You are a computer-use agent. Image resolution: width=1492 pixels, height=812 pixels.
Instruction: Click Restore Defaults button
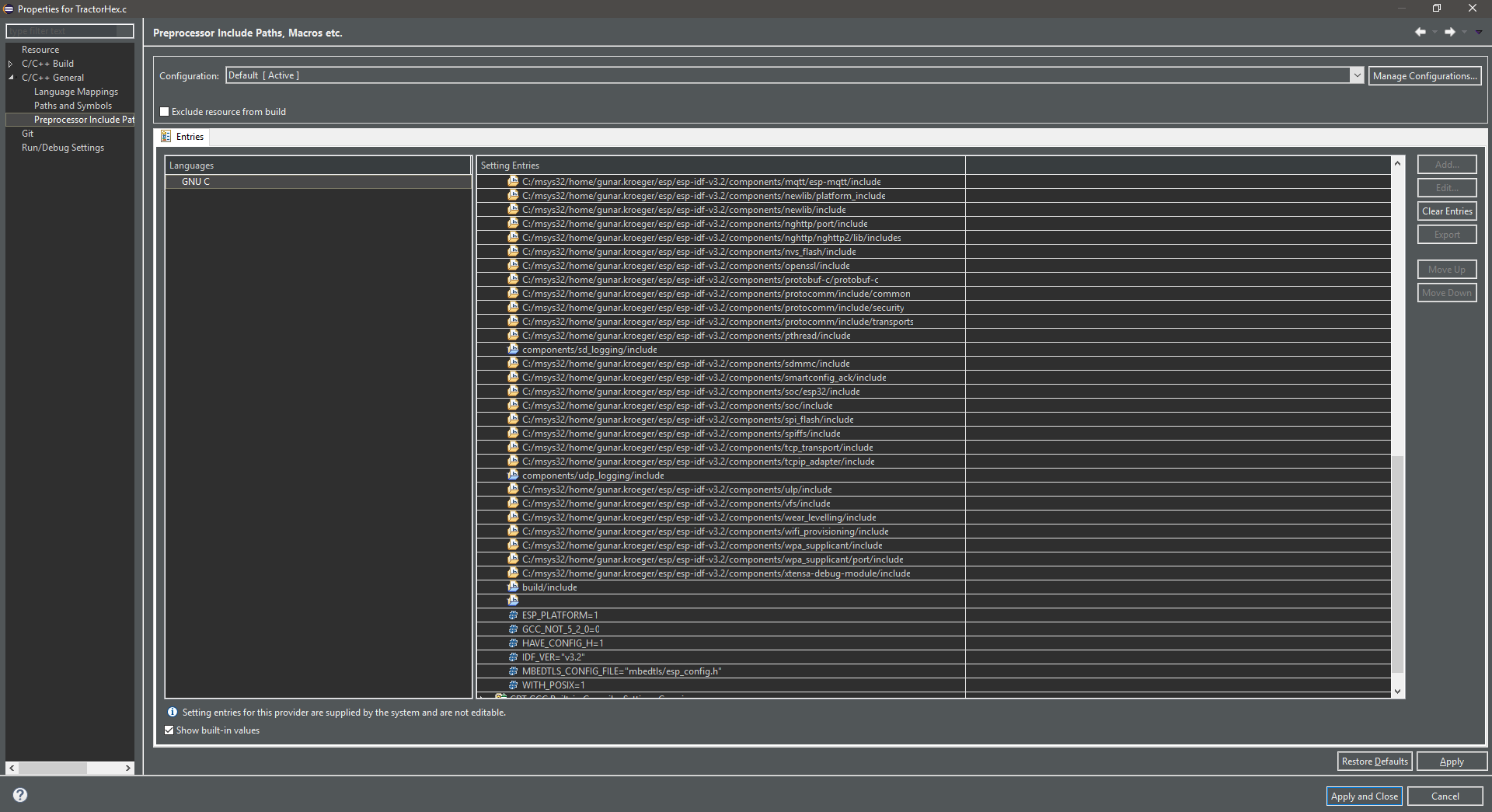pos(1374,761)
